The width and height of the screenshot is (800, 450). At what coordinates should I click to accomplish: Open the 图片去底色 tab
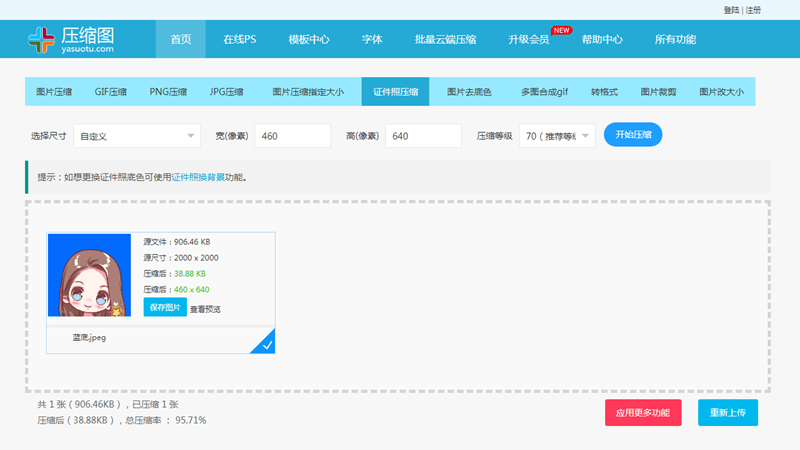(469, 92)
